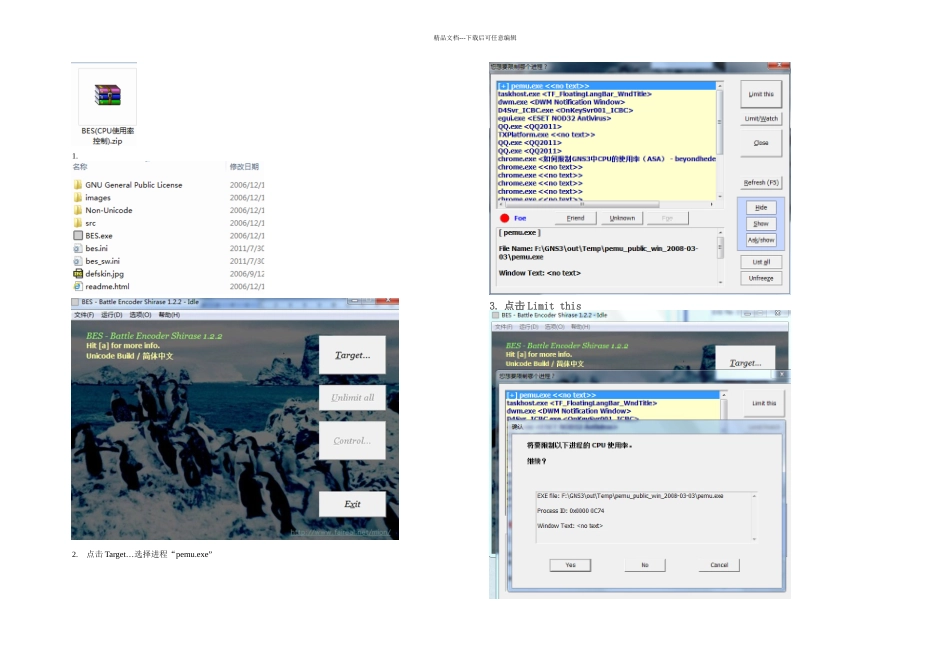Click the BES title bar icon in left window

pos(75,302)
